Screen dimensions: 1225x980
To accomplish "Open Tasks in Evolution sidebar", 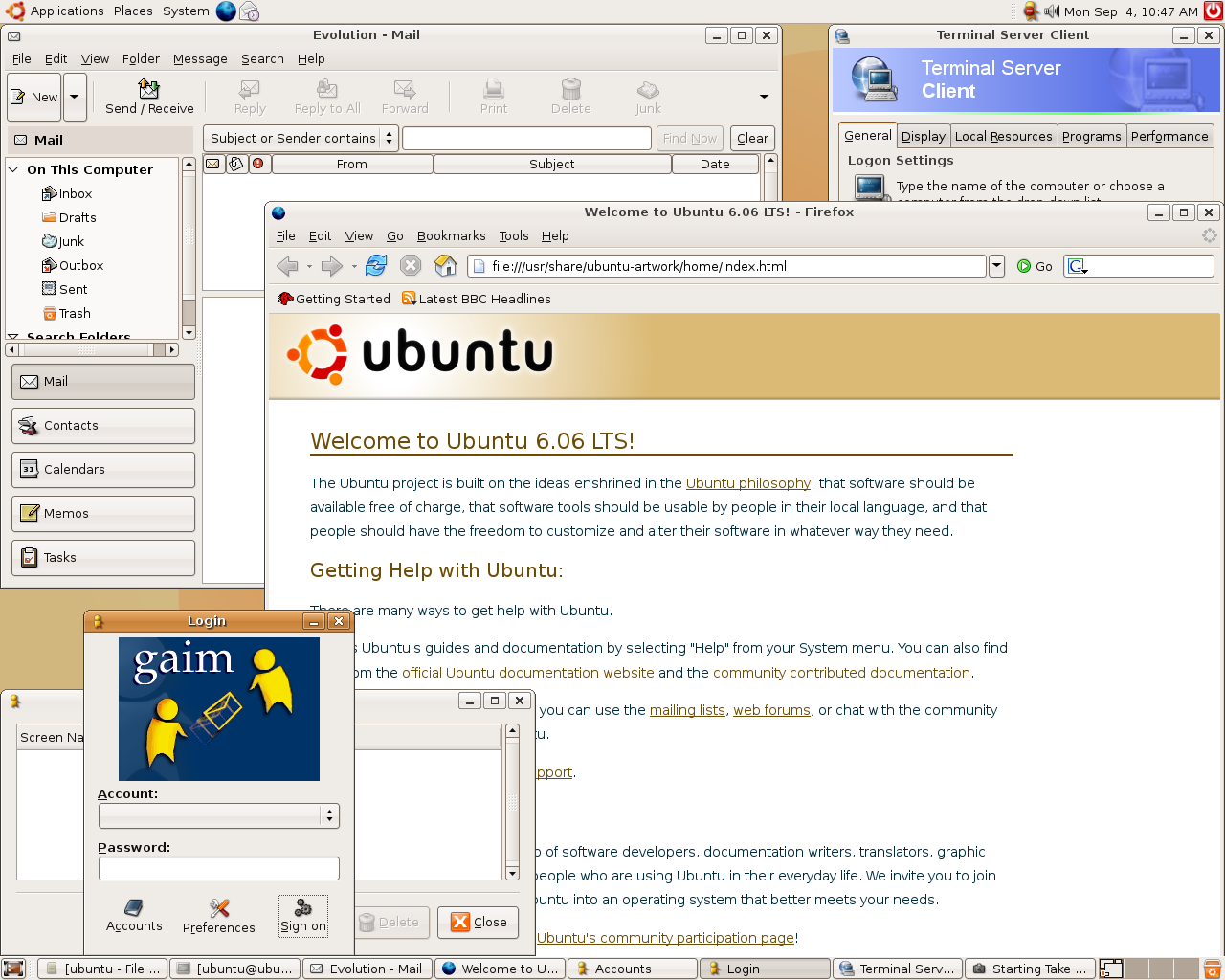I will click(103, 558).
